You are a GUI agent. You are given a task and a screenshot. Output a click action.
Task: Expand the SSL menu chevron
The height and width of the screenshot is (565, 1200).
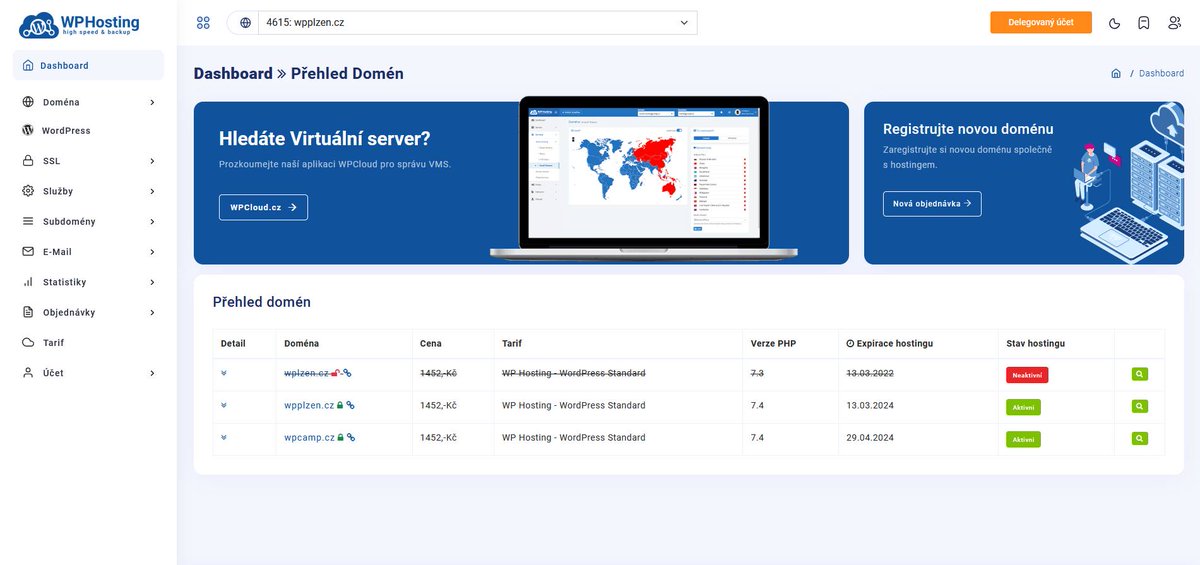click(152, 161)
